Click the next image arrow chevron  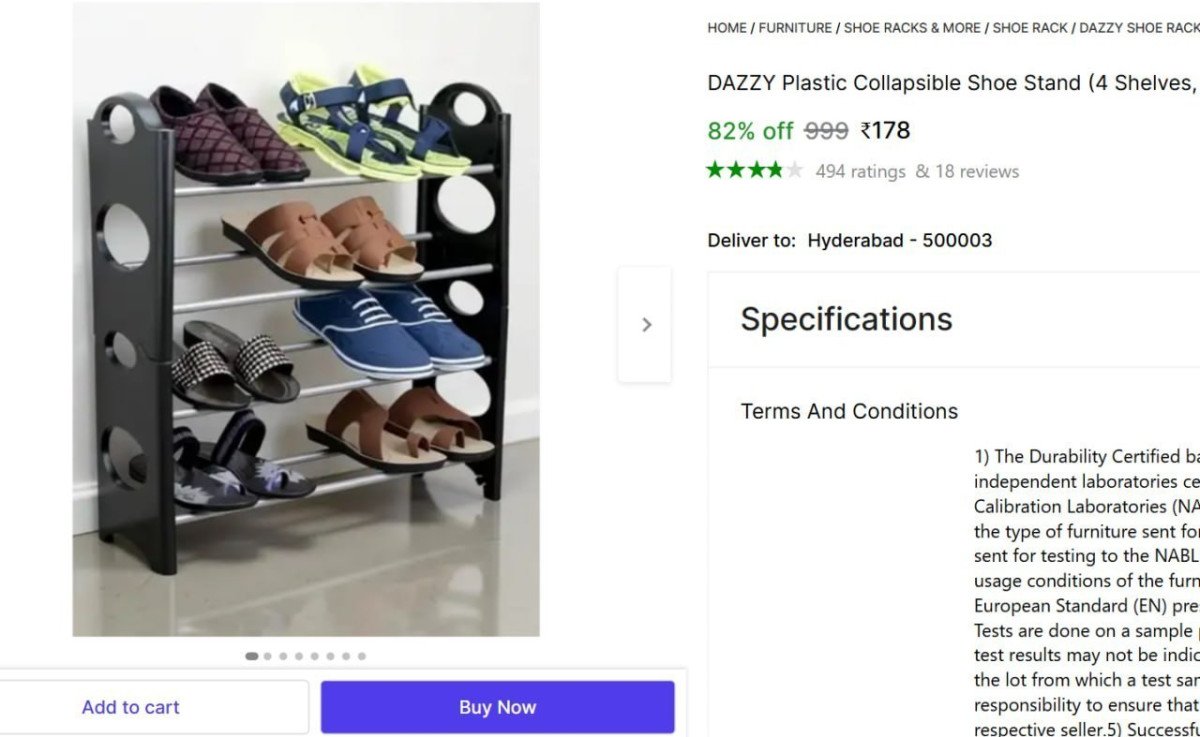pos(646,324)
